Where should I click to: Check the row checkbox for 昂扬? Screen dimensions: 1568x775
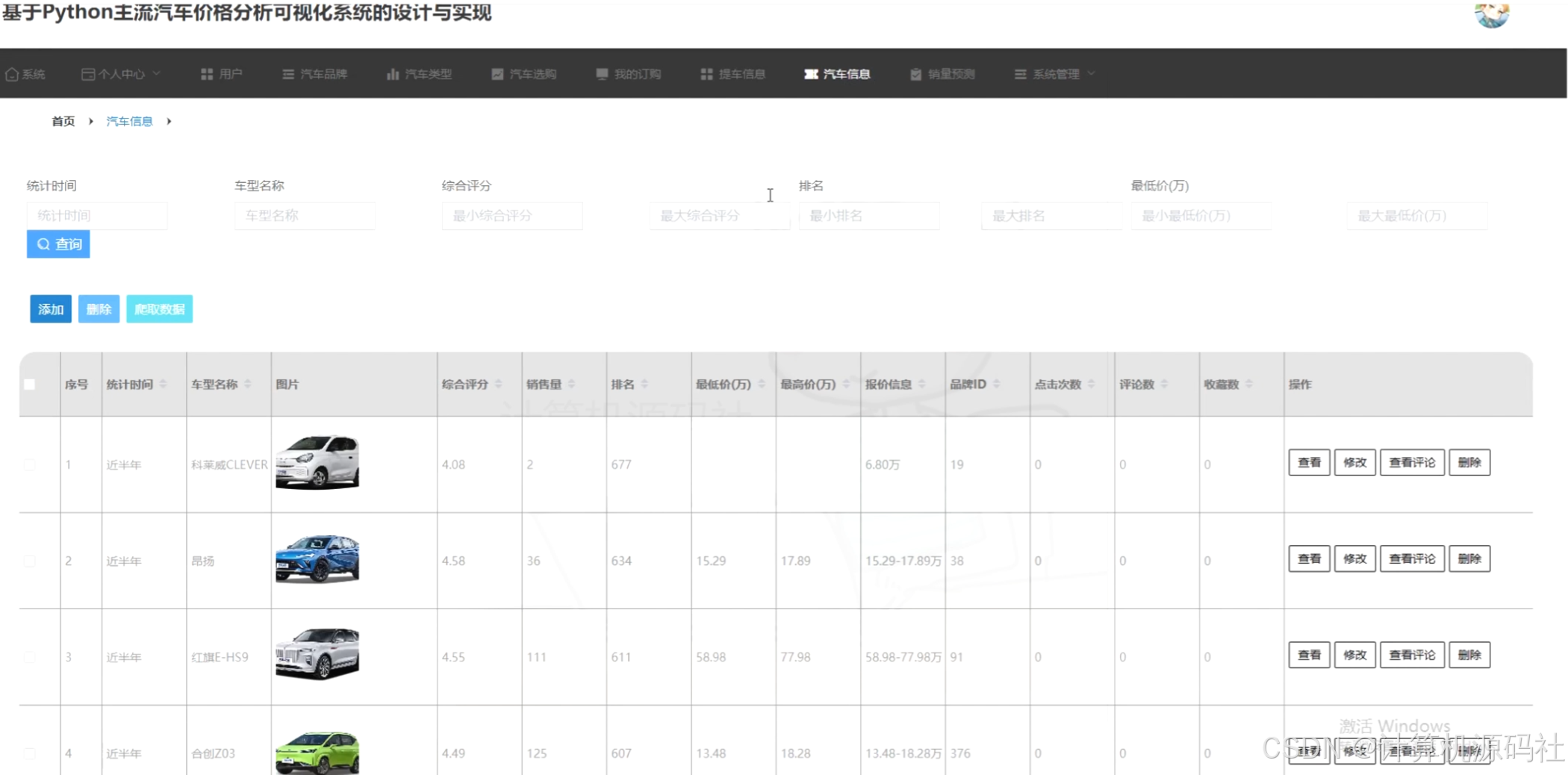[x=30, y=561]
